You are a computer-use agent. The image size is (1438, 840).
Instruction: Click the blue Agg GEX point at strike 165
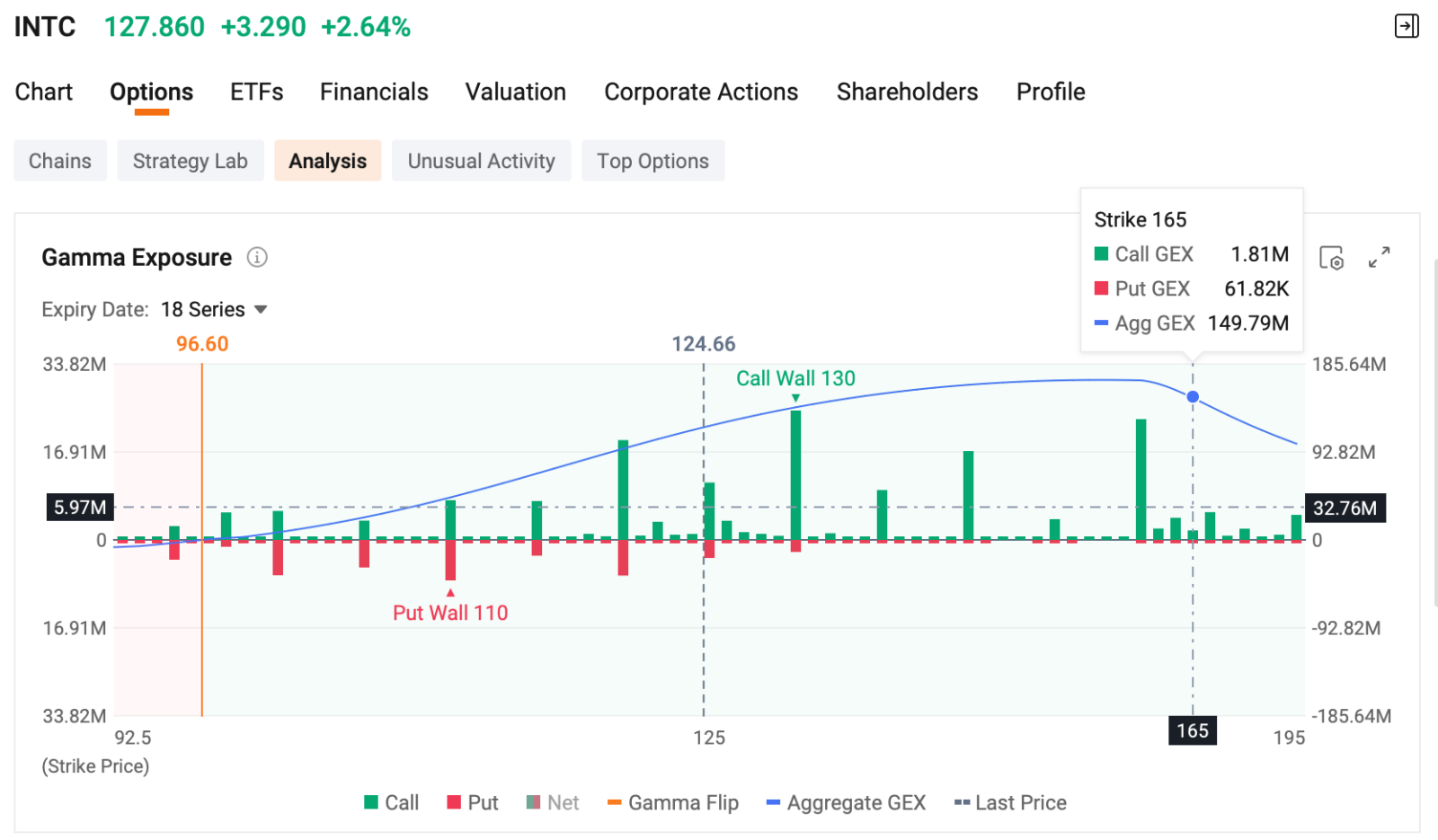1193,397
